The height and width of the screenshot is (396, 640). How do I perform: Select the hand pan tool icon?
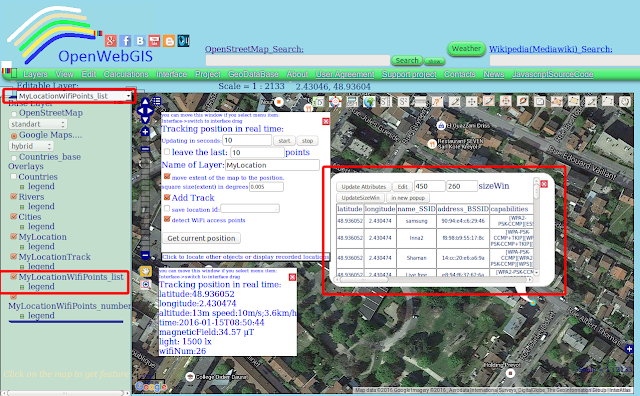tap(146, 271)
